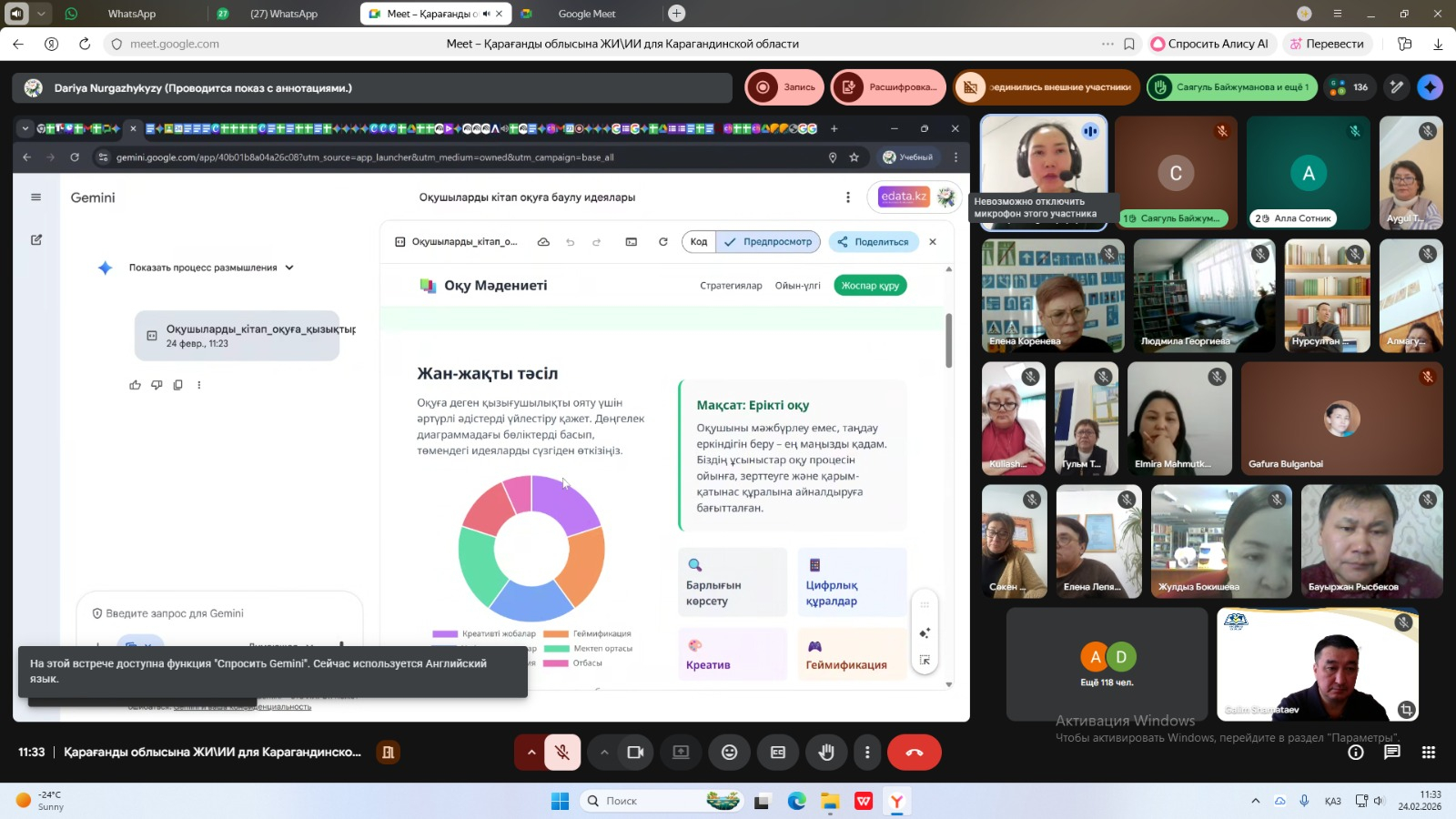Click the share screen icon
The height and width of the screenshot is (819, 1456).
(x=681, y=753)
